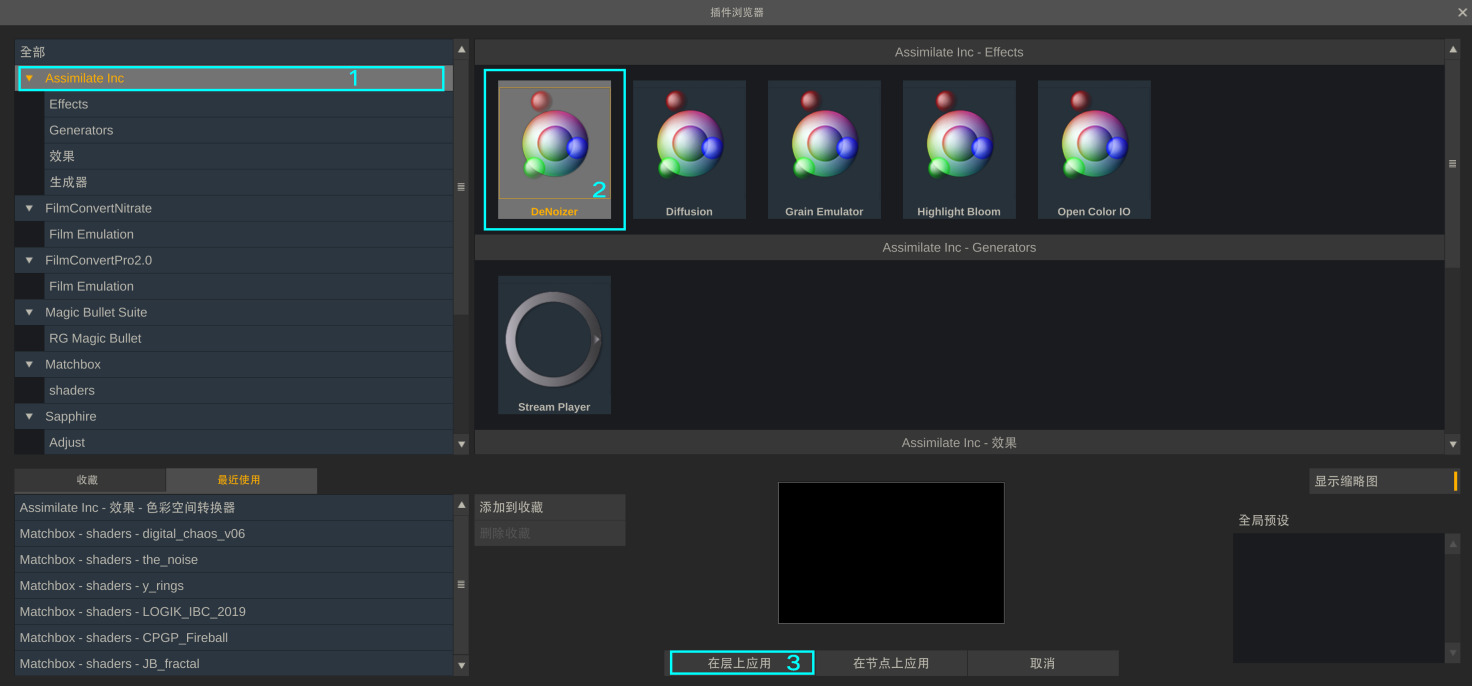1472x686 pixels.
Task: Click the black preview thumbnail area
Action: 891,553
